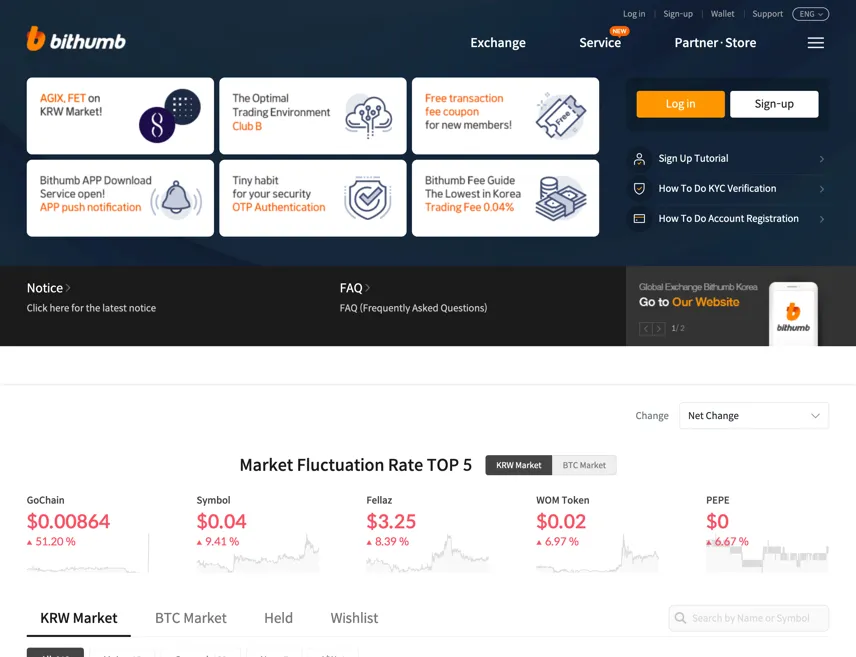This screenshot has height=657, width=856.
Task: Switch to the Held tab
Action: tap(278, 618)
